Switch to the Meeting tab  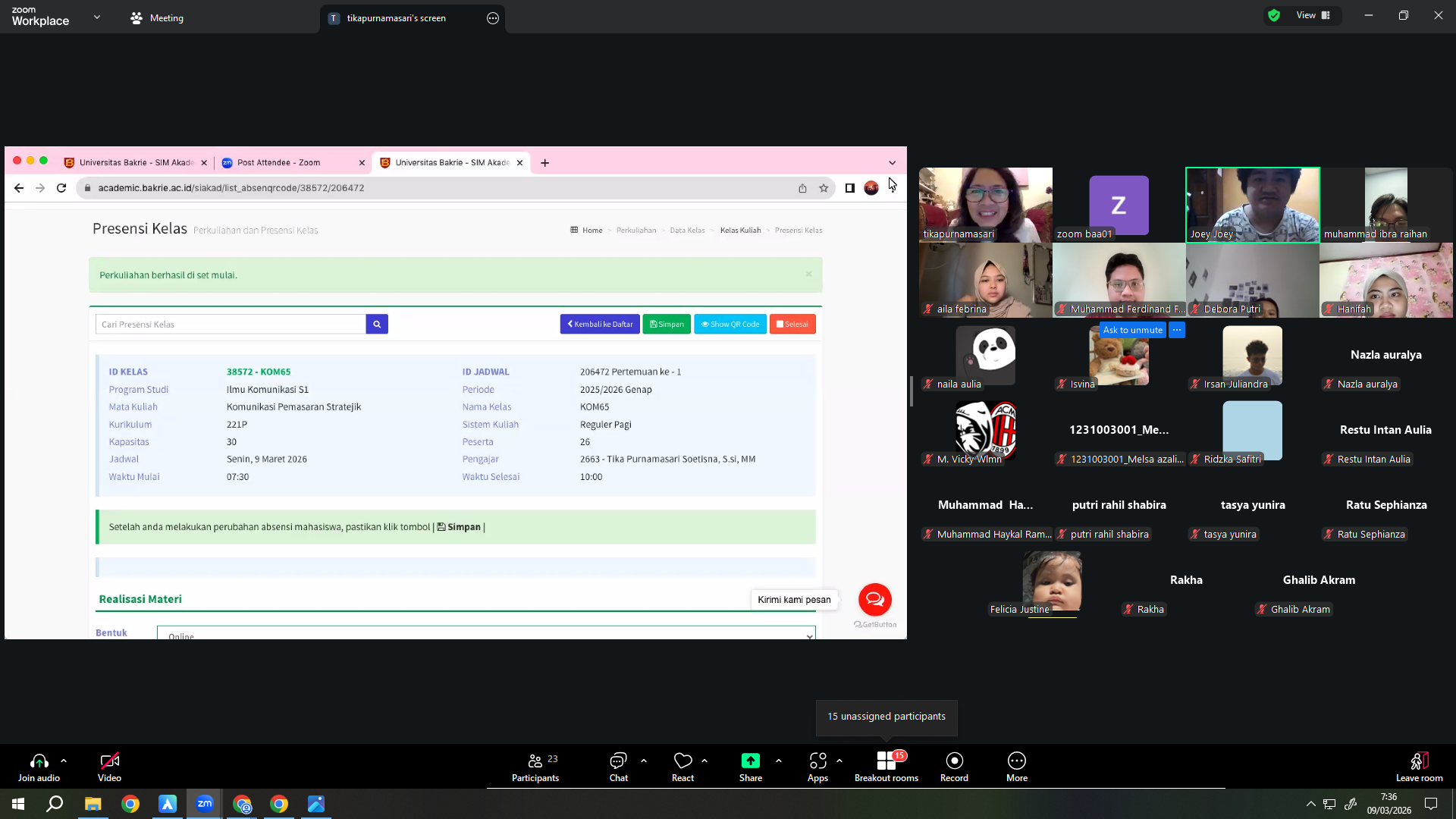click(x=157, y=17)
